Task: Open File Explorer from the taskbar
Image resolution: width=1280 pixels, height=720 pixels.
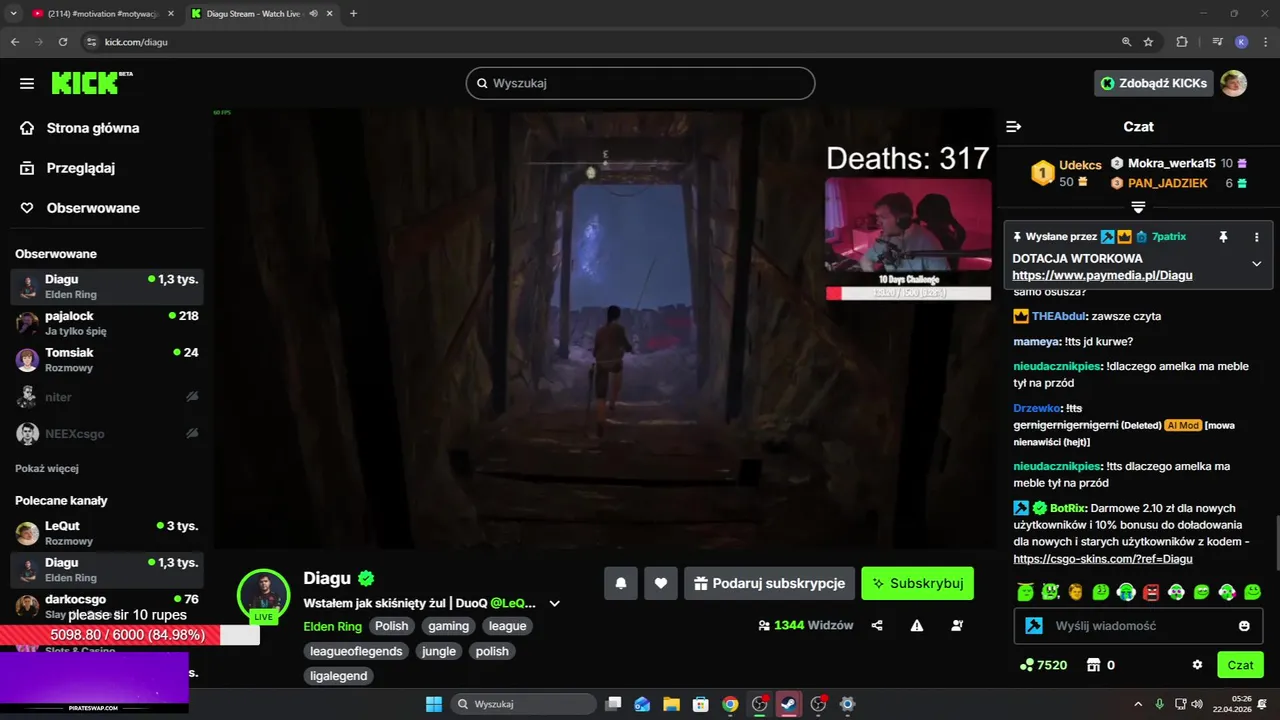Action: tap(671, 704)
